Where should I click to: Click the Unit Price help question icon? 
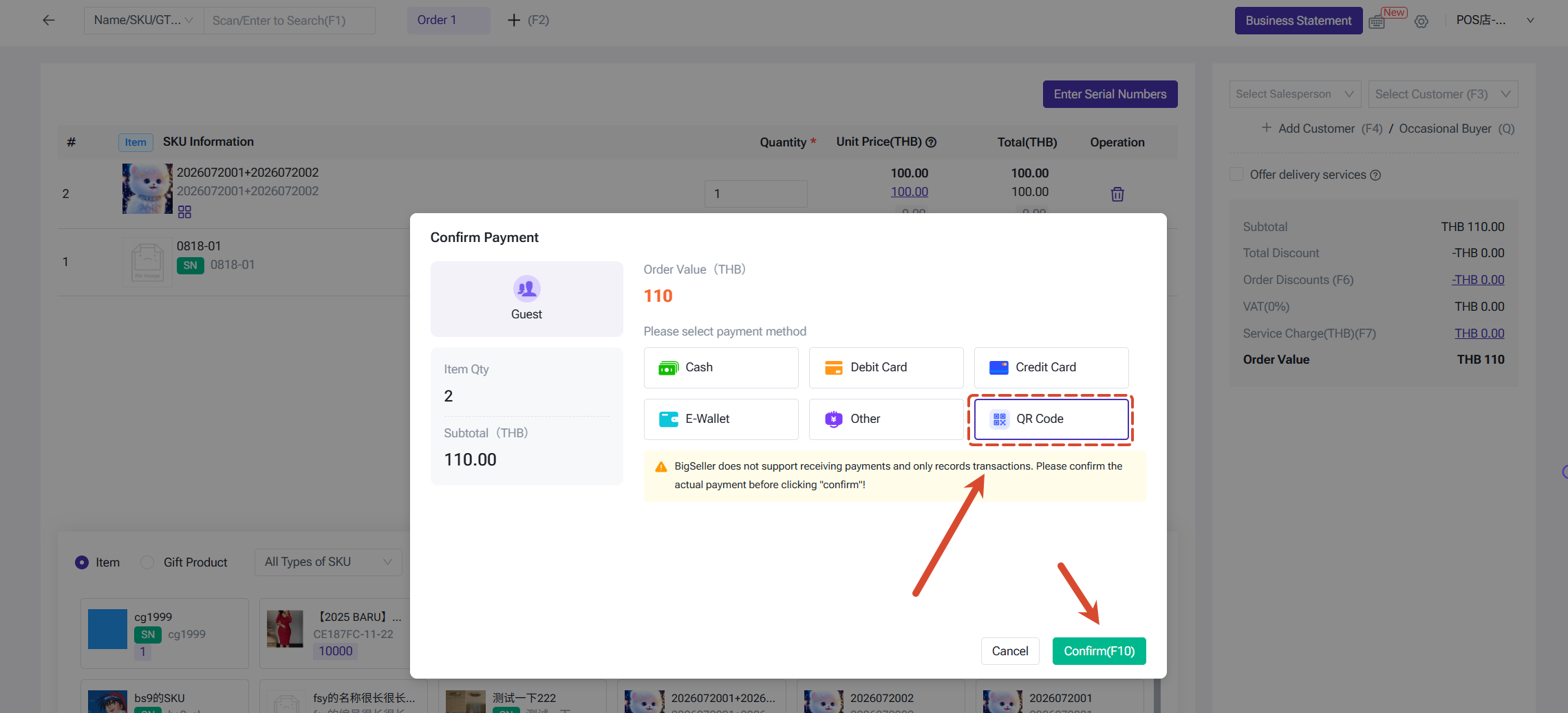(931, 142)
